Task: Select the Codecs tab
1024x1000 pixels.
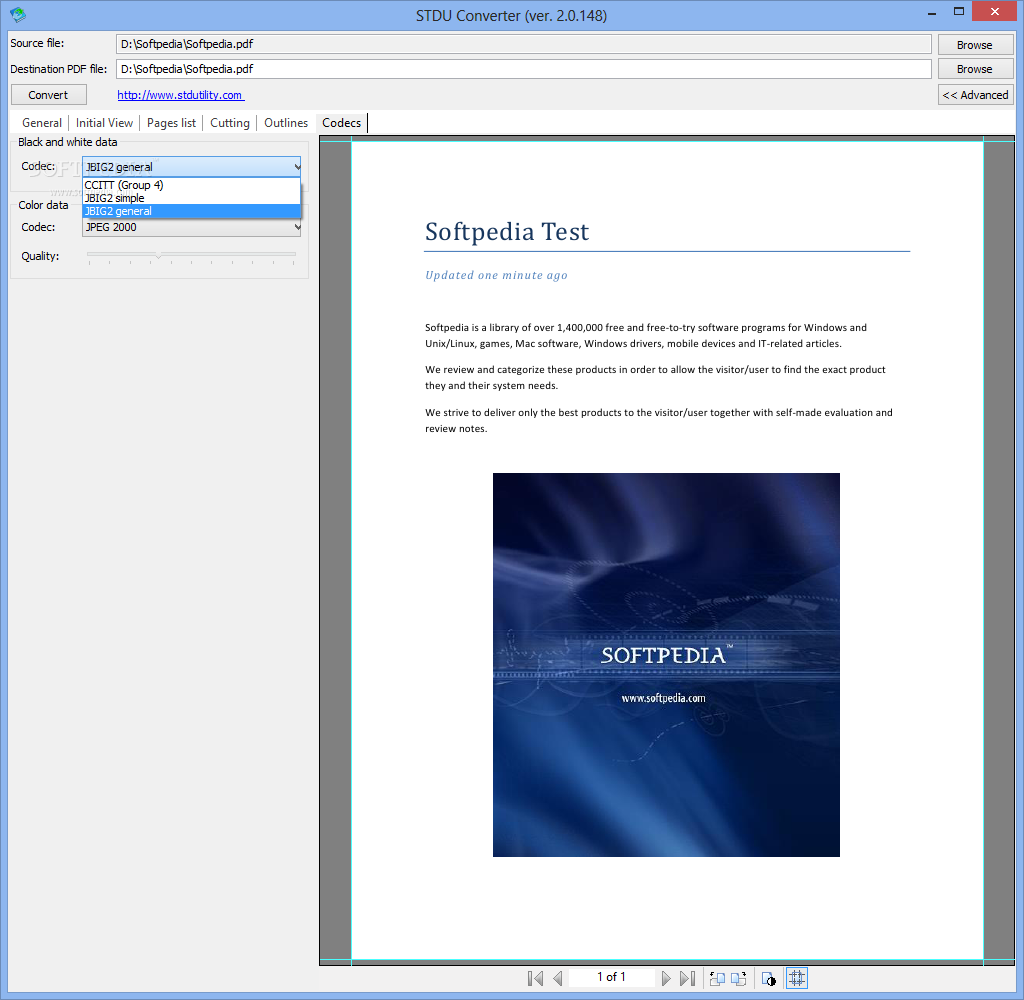Action: [x=342, y=123]
